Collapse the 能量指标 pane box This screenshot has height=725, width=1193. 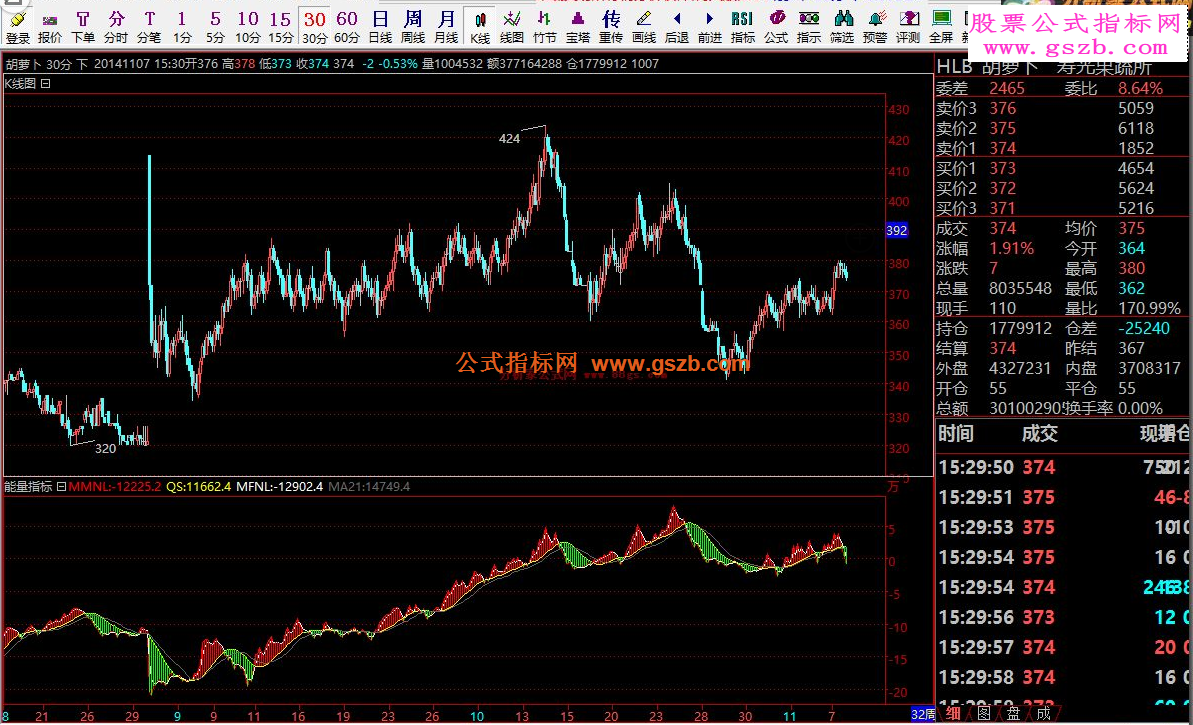[x=61, y=486]
